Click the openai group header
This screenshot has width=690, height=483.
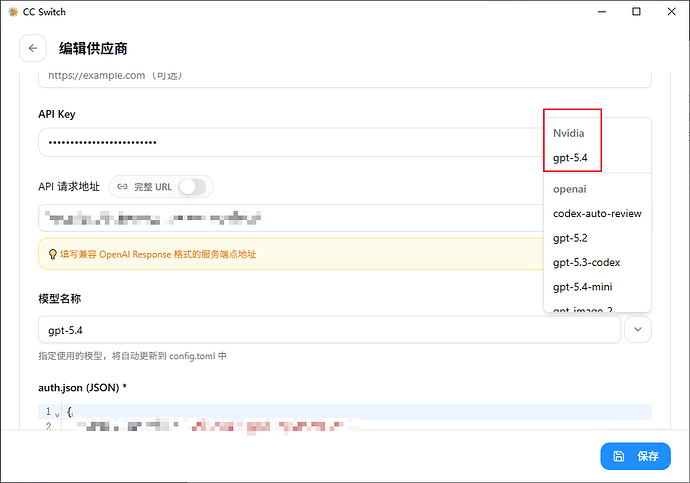pos(569,189)
